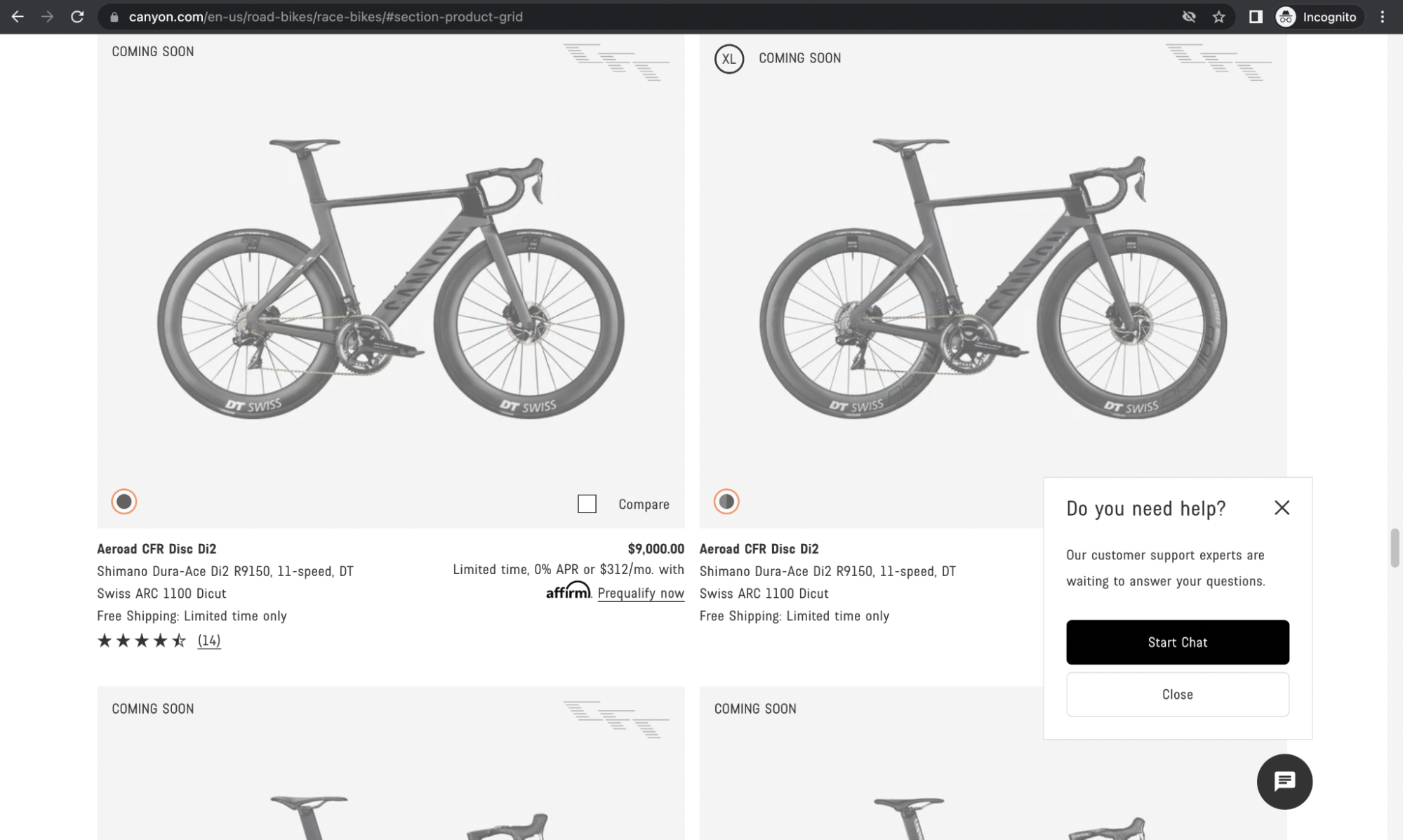
Task: Open second Aeroad CFR Disc Di2 title link
Action: [x=759, y=549]
